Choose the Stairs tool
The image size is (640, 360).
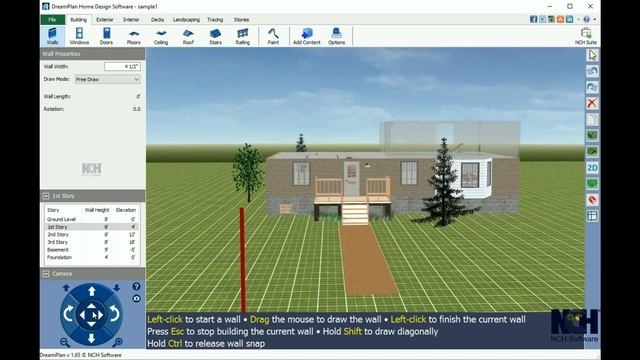point(215,36)
